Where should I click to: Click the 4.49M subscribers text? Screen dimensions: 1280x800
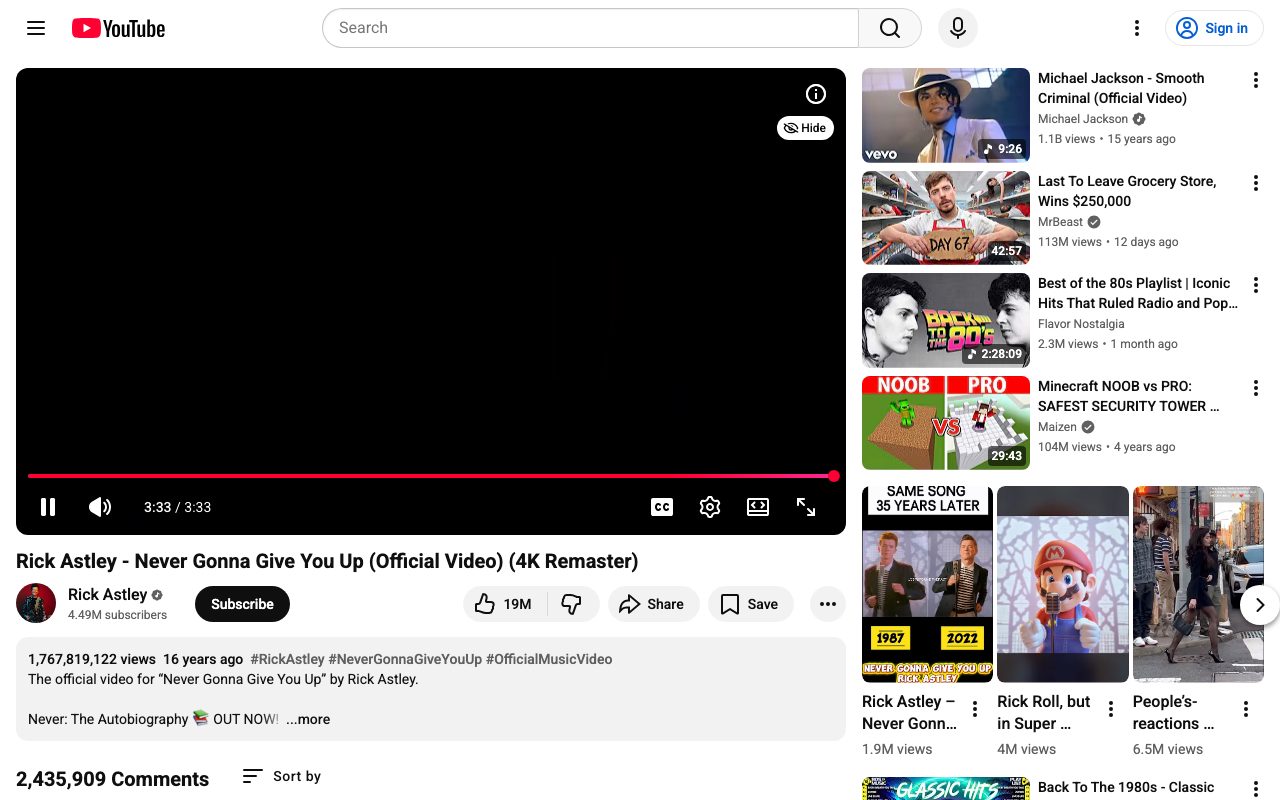click(x=118, y=615)
